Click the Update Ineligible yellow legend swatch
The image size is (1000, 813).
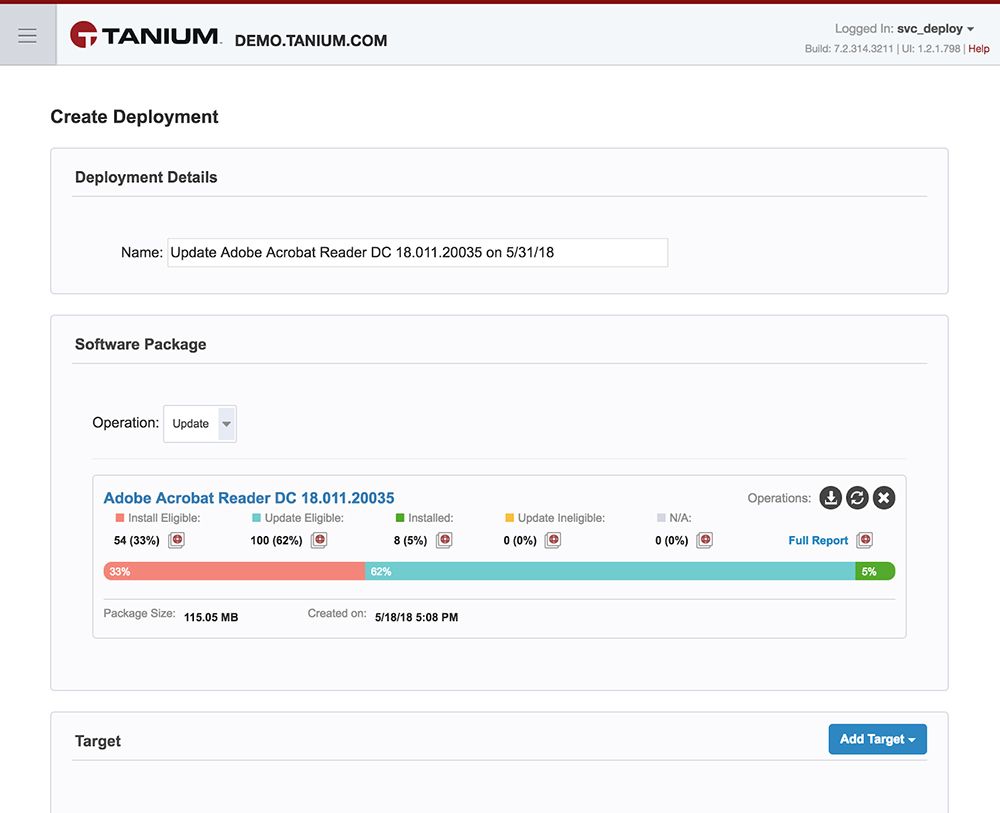pos(510,518)
